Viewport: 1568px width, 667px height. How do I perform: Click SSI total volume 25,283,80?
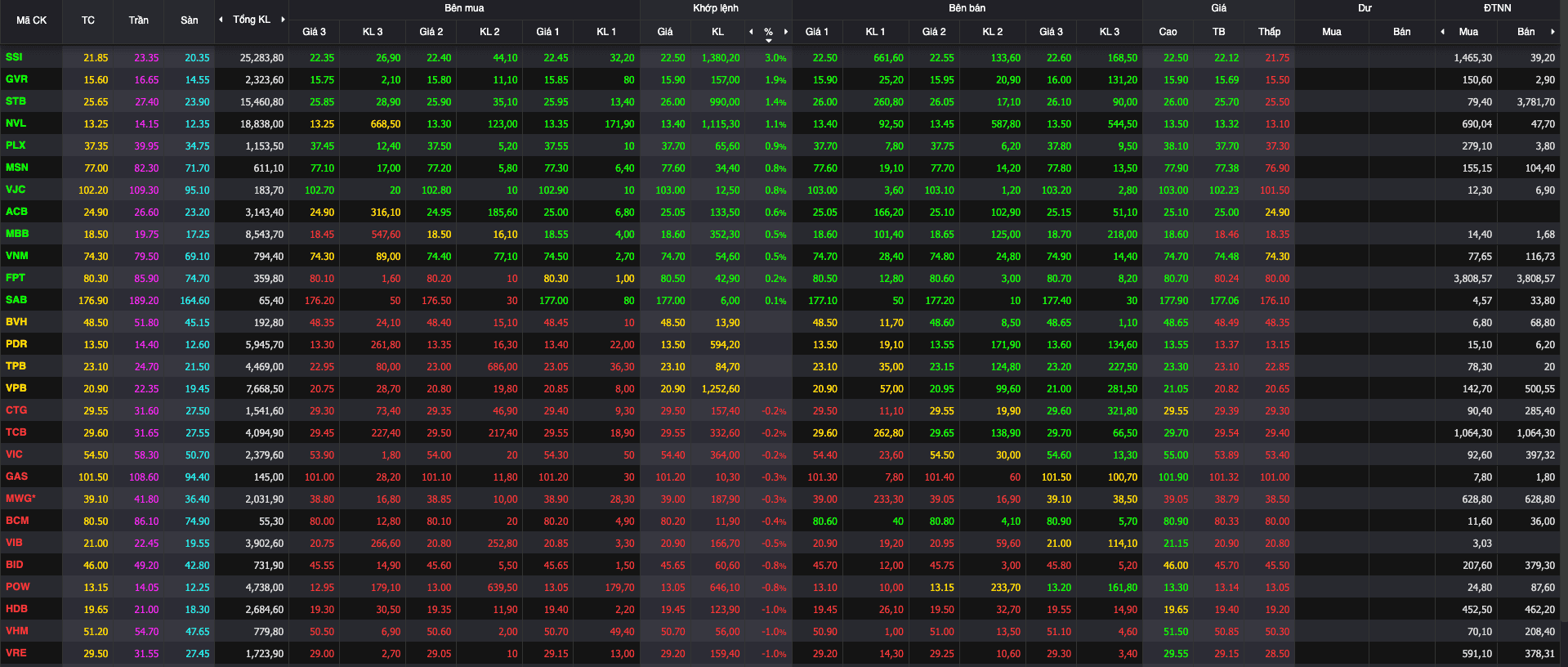pos(261,58)
